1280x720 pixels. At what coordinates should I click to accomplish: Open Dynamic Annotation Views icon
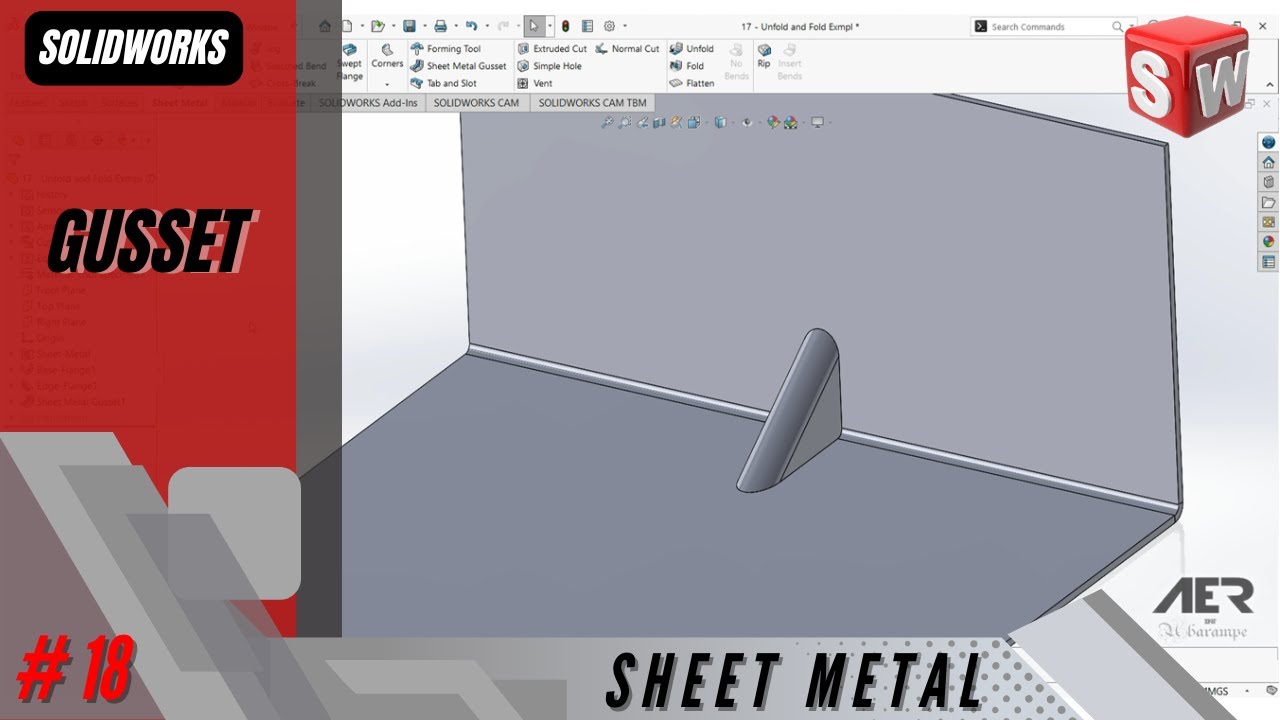point(676,122)
